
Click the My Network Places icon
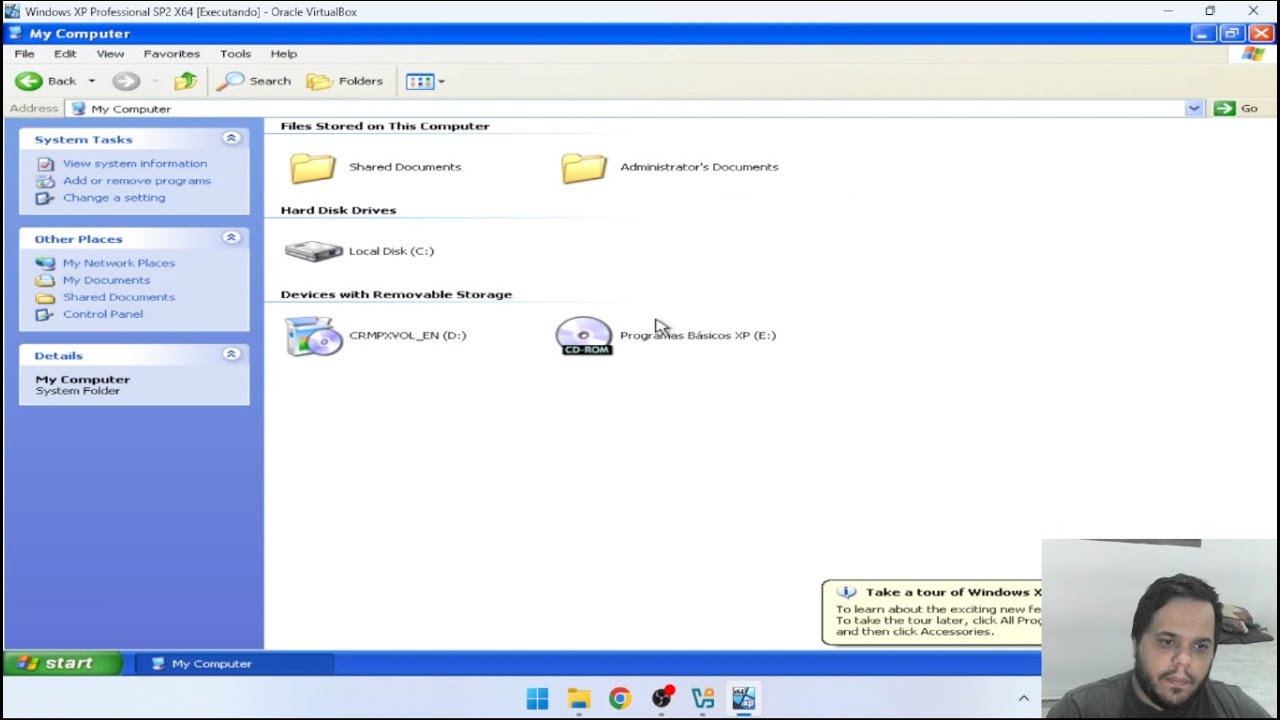[x=45, y=263]
